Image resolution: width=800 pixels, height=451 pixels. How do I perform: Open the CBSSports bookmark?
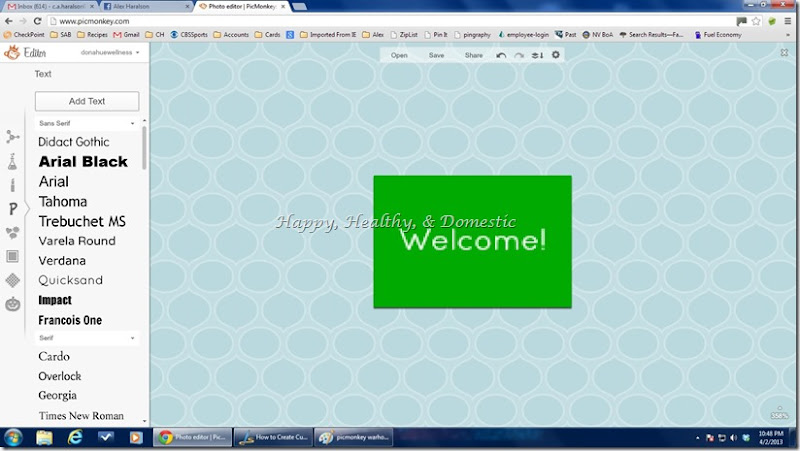[189, 35]
